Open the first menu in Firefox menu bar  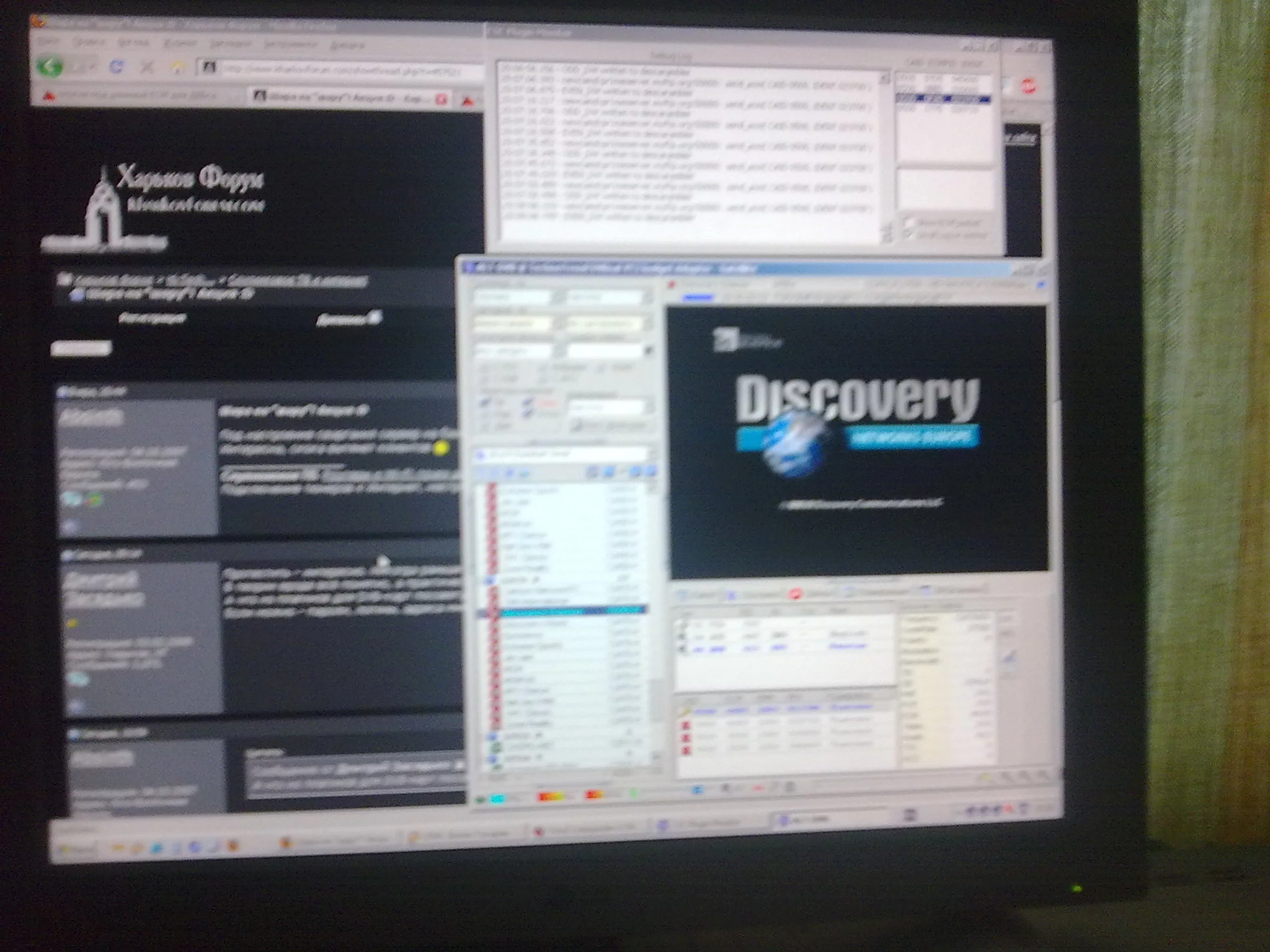48,42
